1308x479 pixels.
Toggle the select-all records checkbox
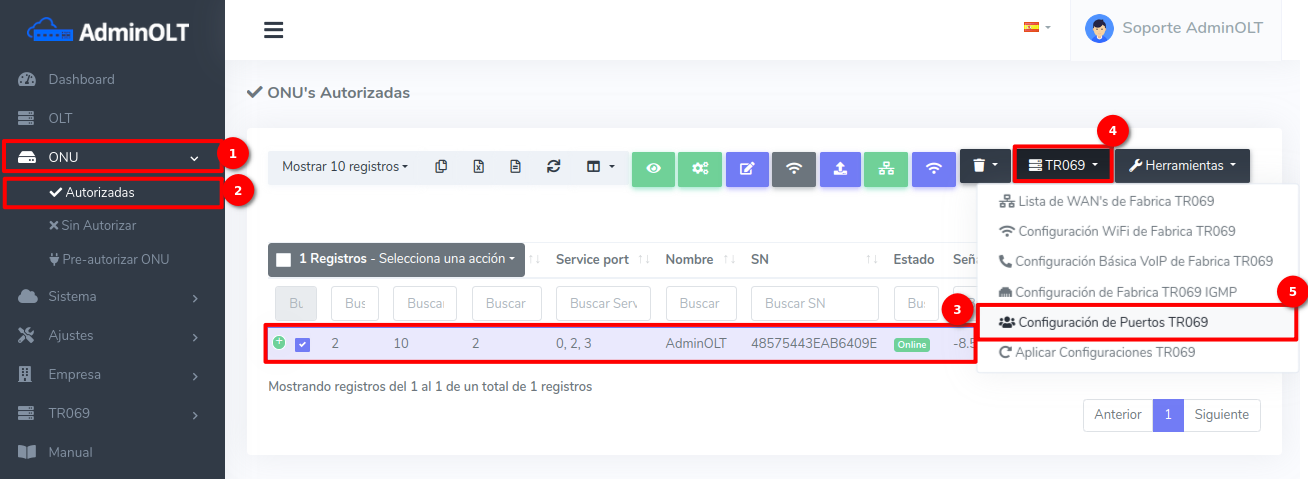pyautogui.click(x=284, y=259)
